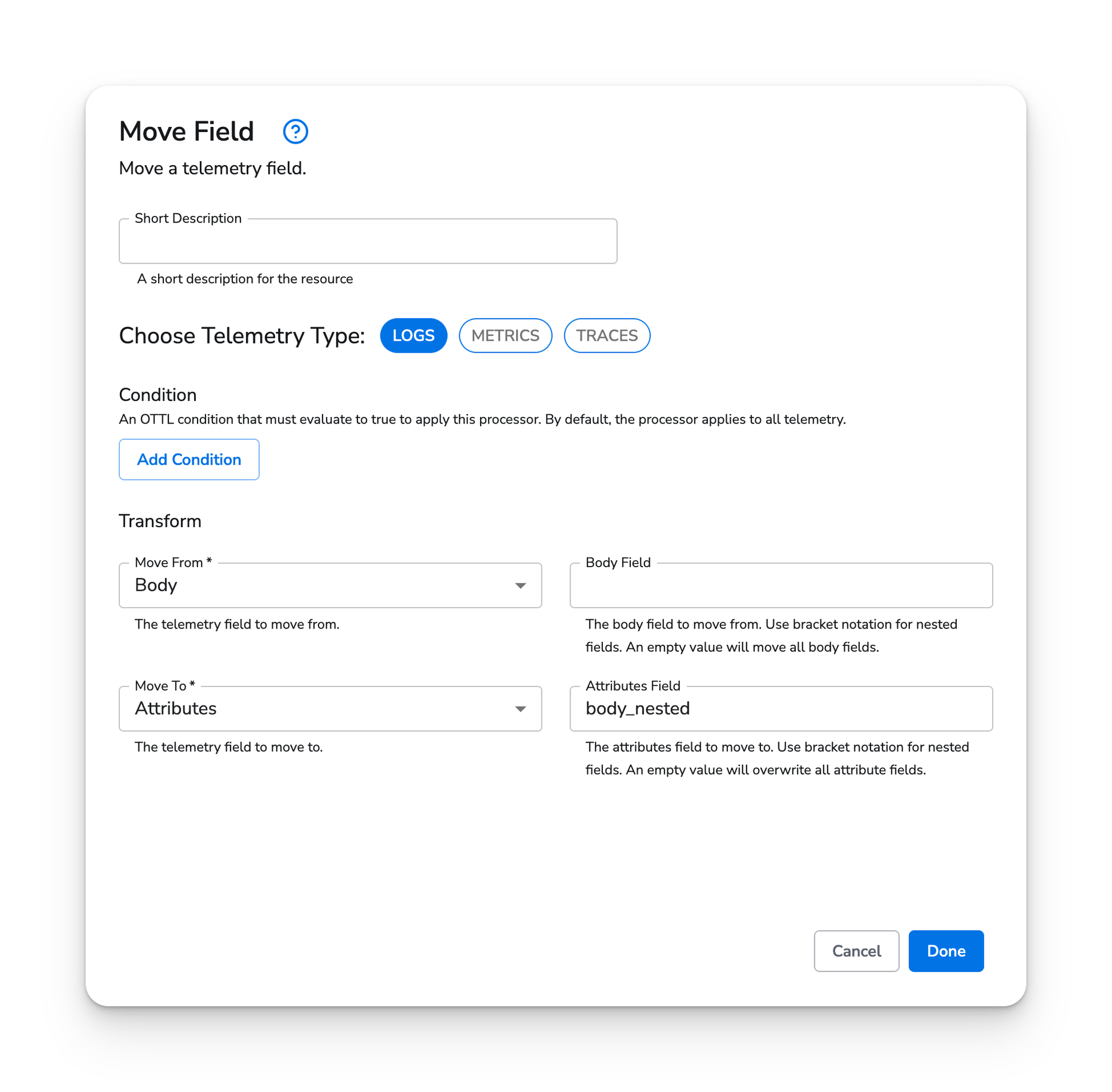Select the TRACES telemetry type button
This screenshot has width=1112, height=1092.
tap(607, 335)
